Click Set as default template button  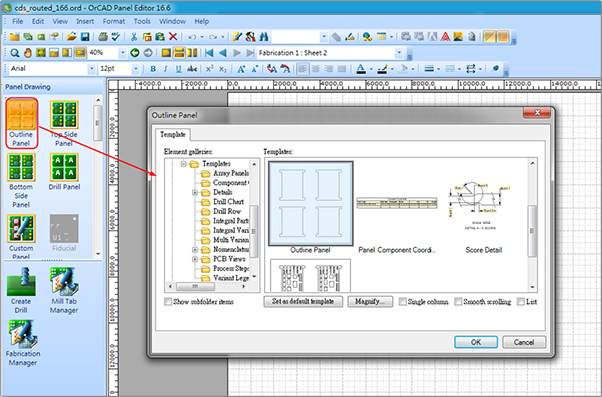coord(303,301)
